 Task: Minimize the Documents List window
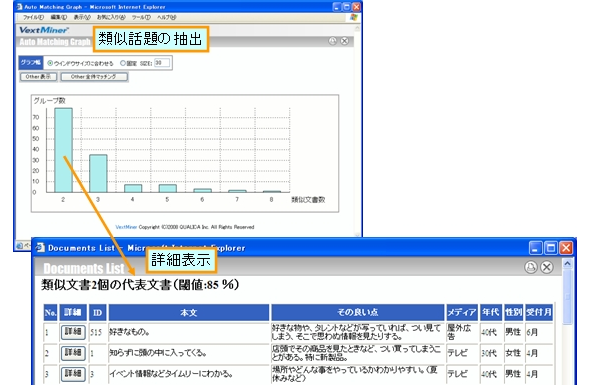click(x=535, y=248)
